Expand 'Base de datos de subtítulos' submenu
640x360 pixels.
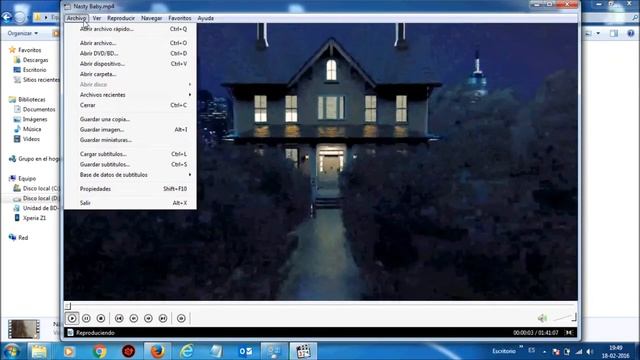point(130,175)
